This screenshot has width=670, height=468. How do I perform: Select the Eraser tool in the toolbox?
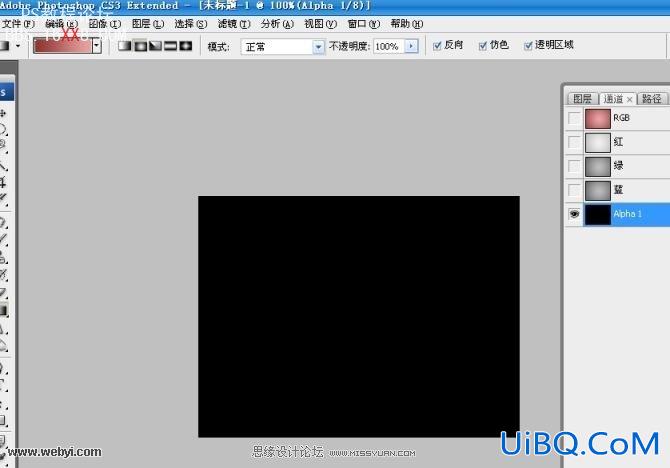tap(3, 293)
